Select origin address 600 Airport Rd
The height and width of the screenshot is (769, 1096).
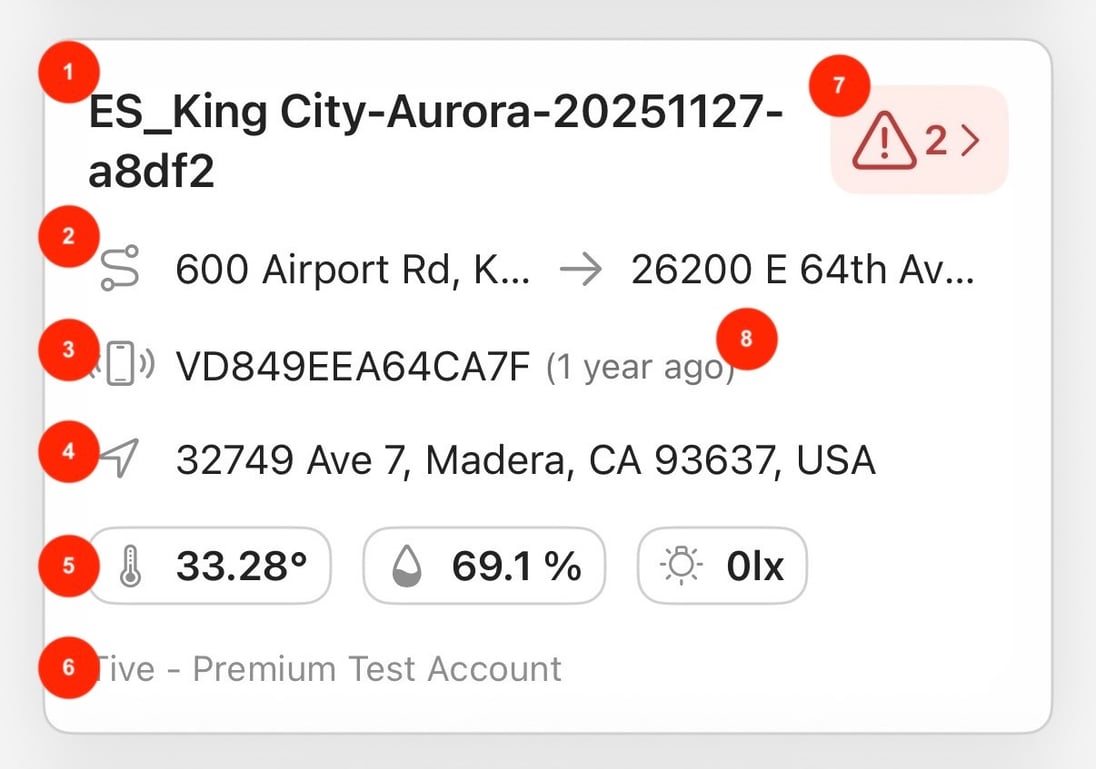click(353, 270)
